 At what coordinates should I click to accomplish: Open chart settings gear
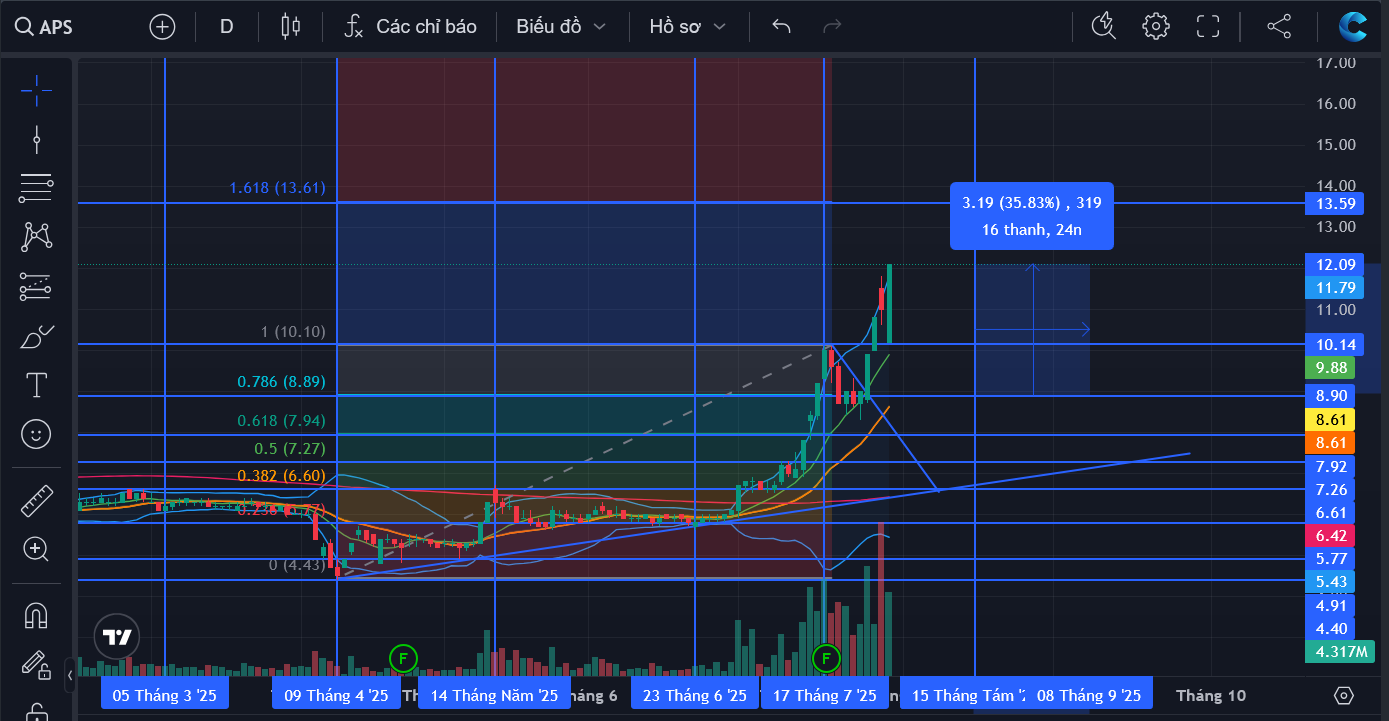[x=1156, y=27]
